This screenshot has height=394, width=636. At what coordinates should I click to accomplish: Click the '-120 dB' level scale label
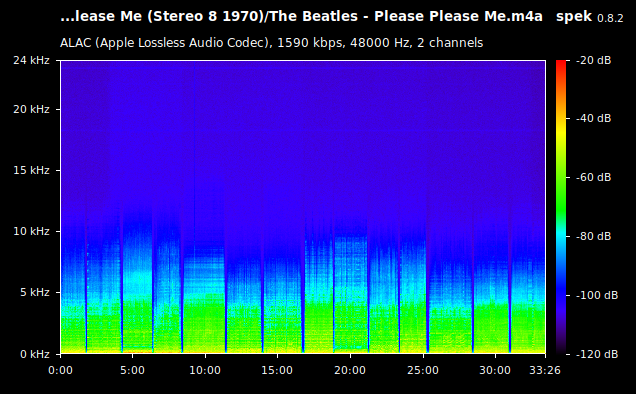[597, 355]
